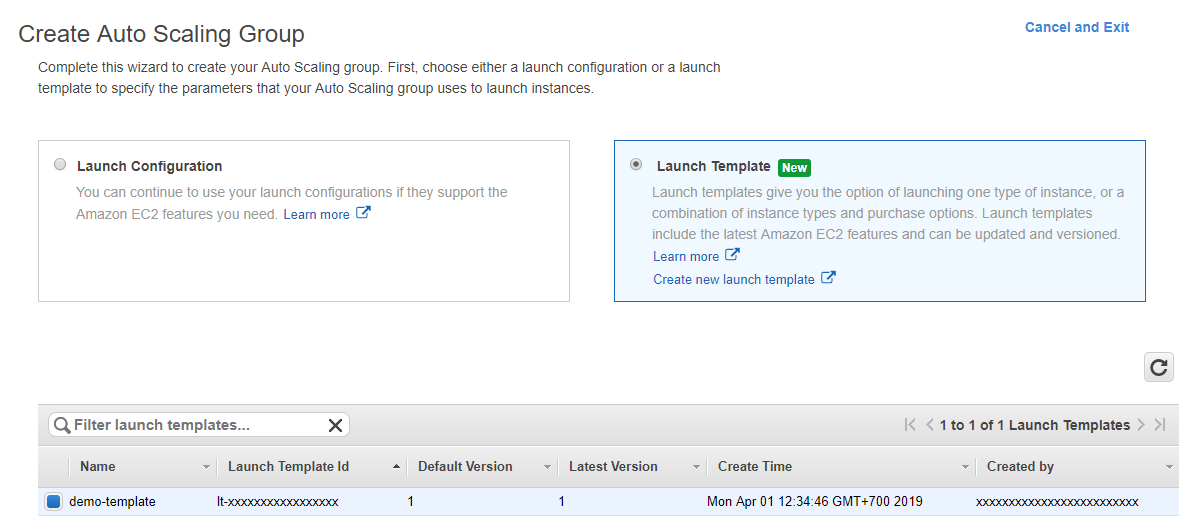Open the Create Time column dropdown arrow
Screen dimensions: 1190x531
pyautogui.click(x=965, y=467)
